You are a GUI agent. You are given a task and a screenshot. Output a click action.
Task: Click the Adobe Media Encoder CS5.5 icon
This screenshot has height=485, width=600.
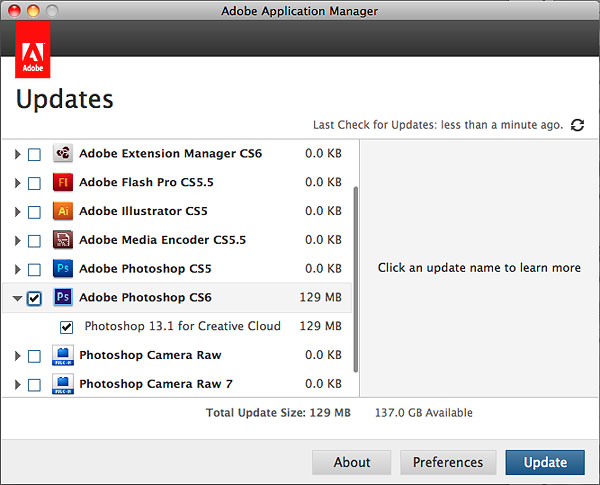pos(62,240)
